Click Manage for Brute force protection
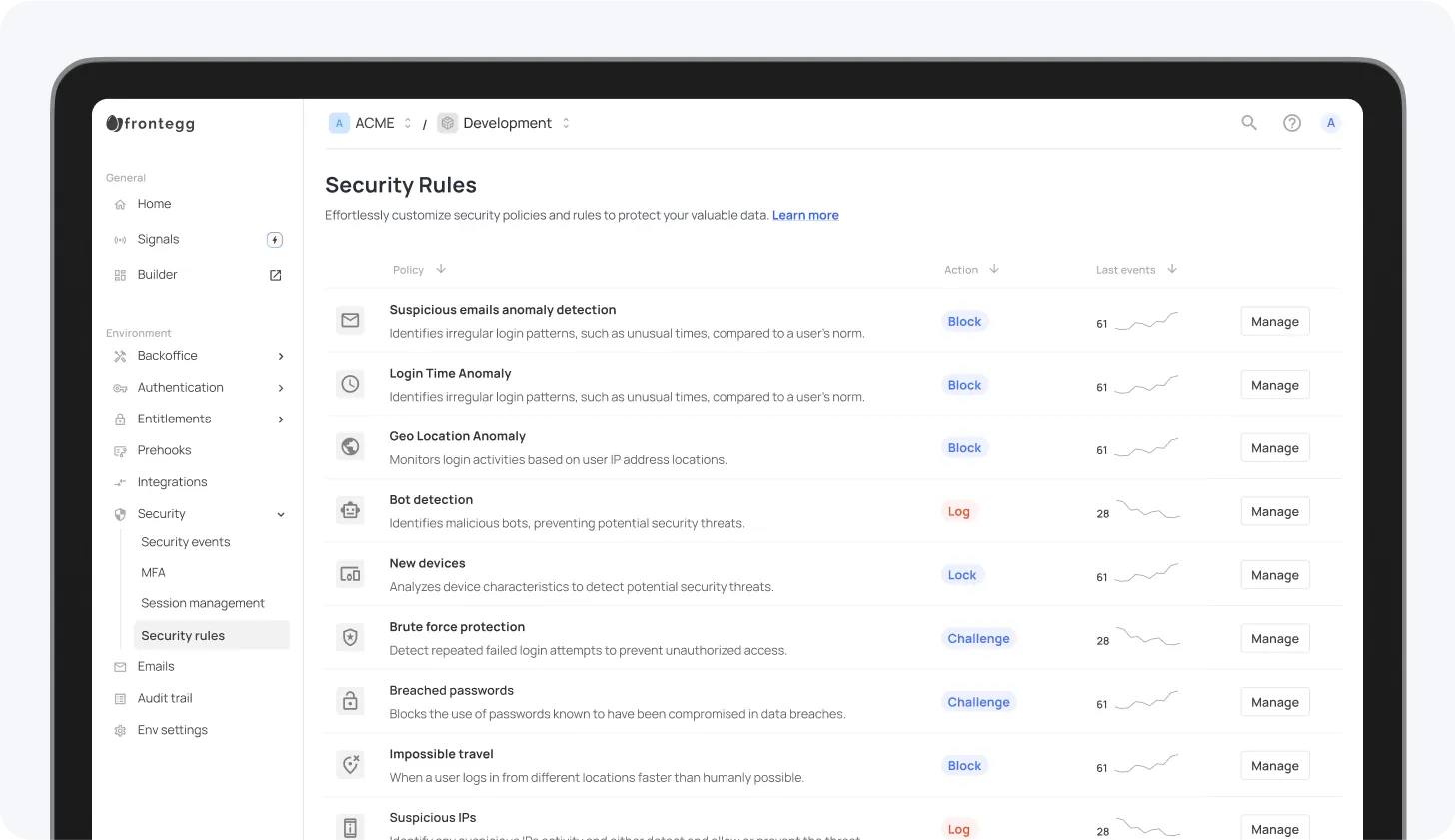 pos(1274,639)
